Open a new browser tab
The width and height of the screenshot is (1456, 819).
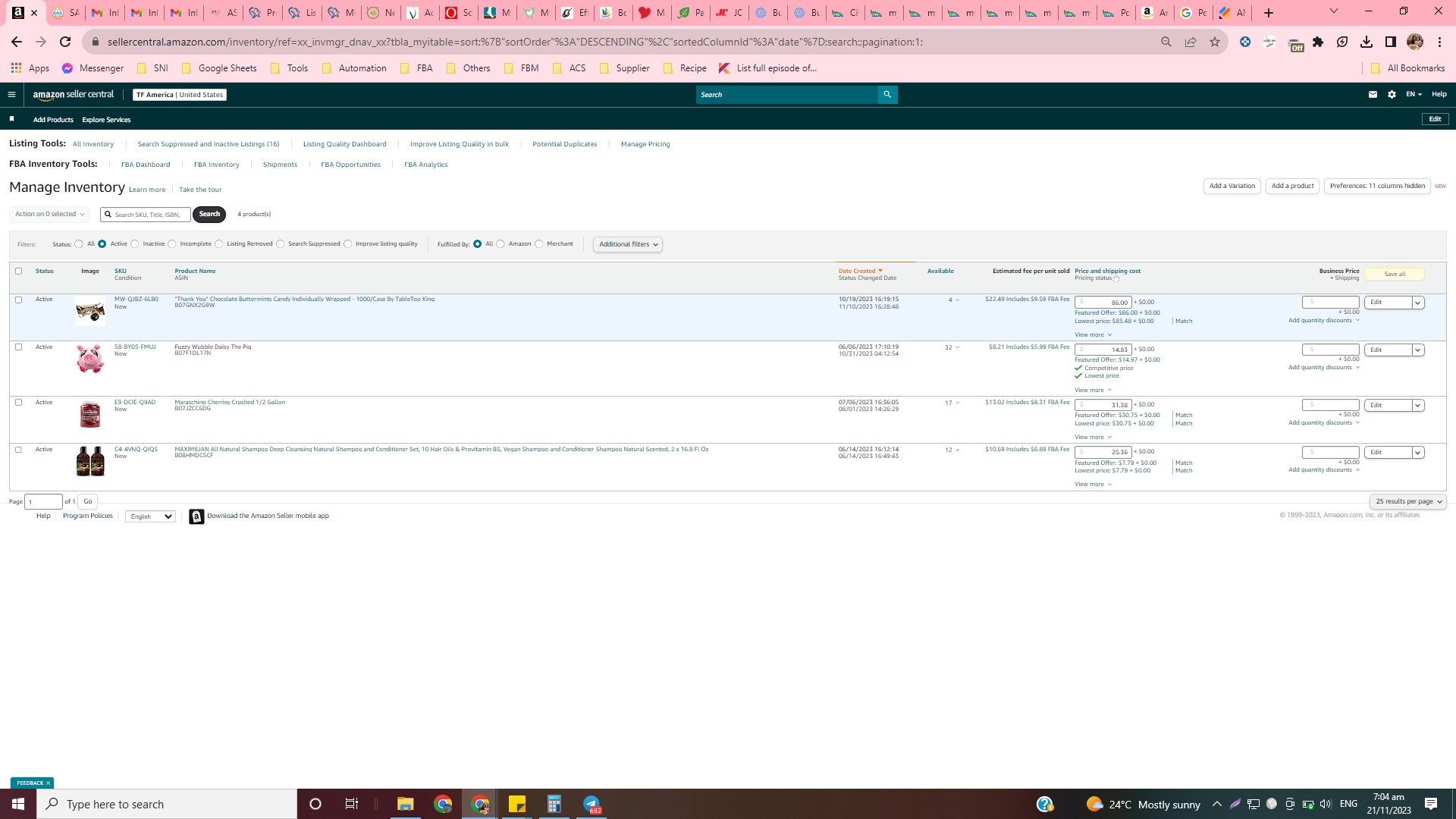click(x=1269, y=13)
